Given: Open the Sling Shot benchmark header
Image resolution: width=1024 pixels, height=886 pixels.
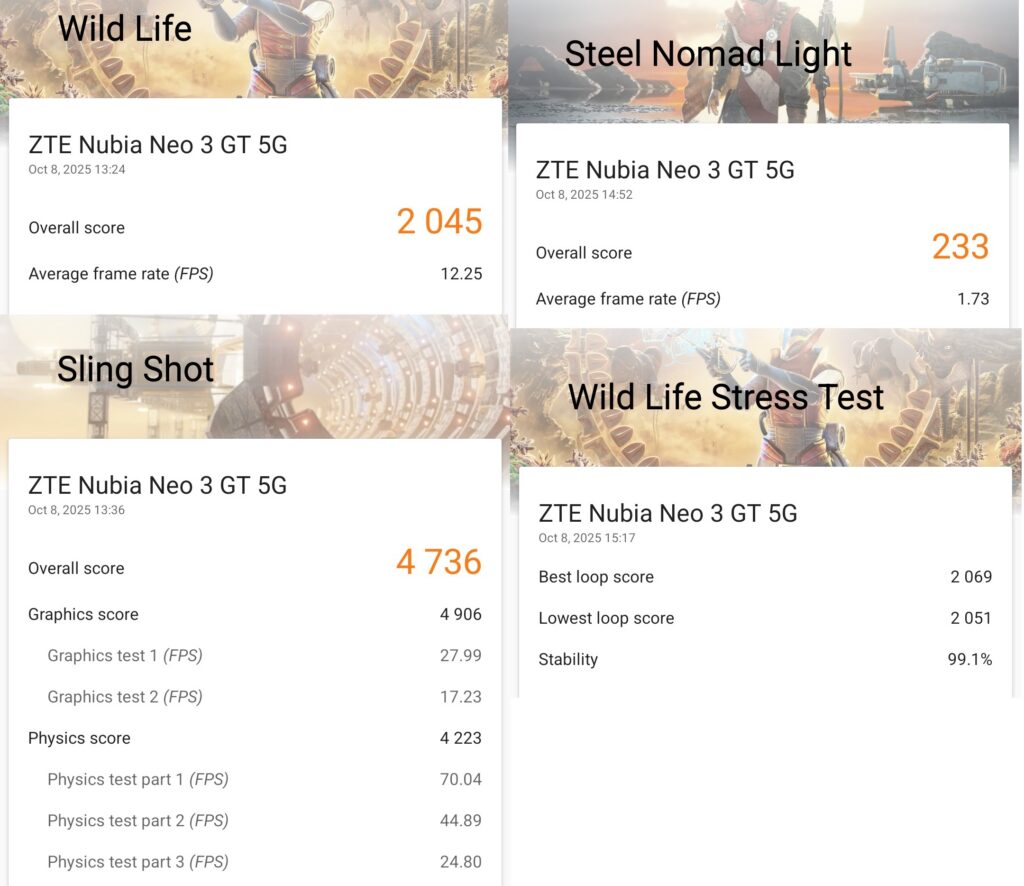Looking at the screenshot, I should [135, 370].
